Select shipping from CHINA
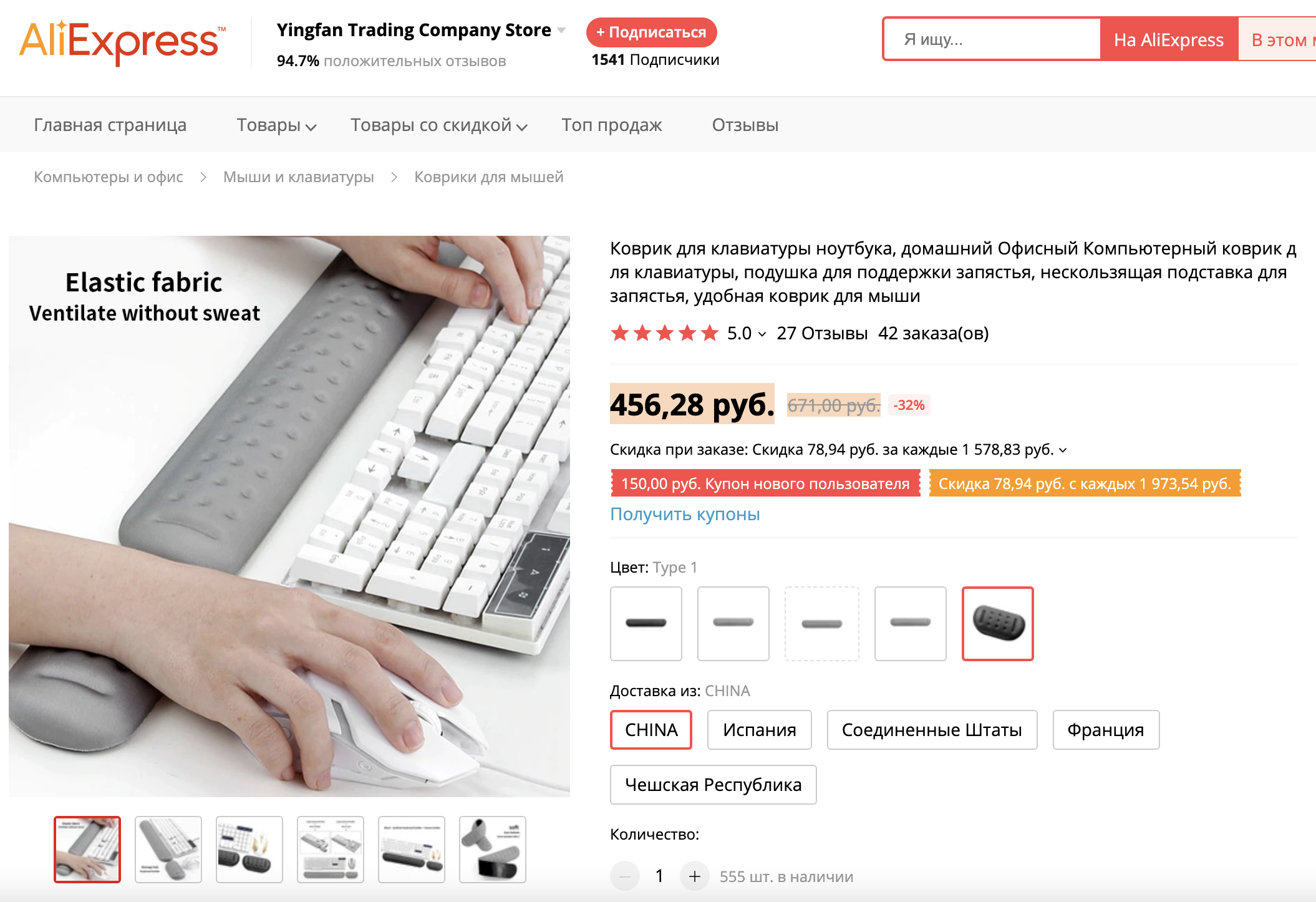Image resolution: width=1316 pixels, height=902 pixels. pyautogui.click(x=651, y=730)
